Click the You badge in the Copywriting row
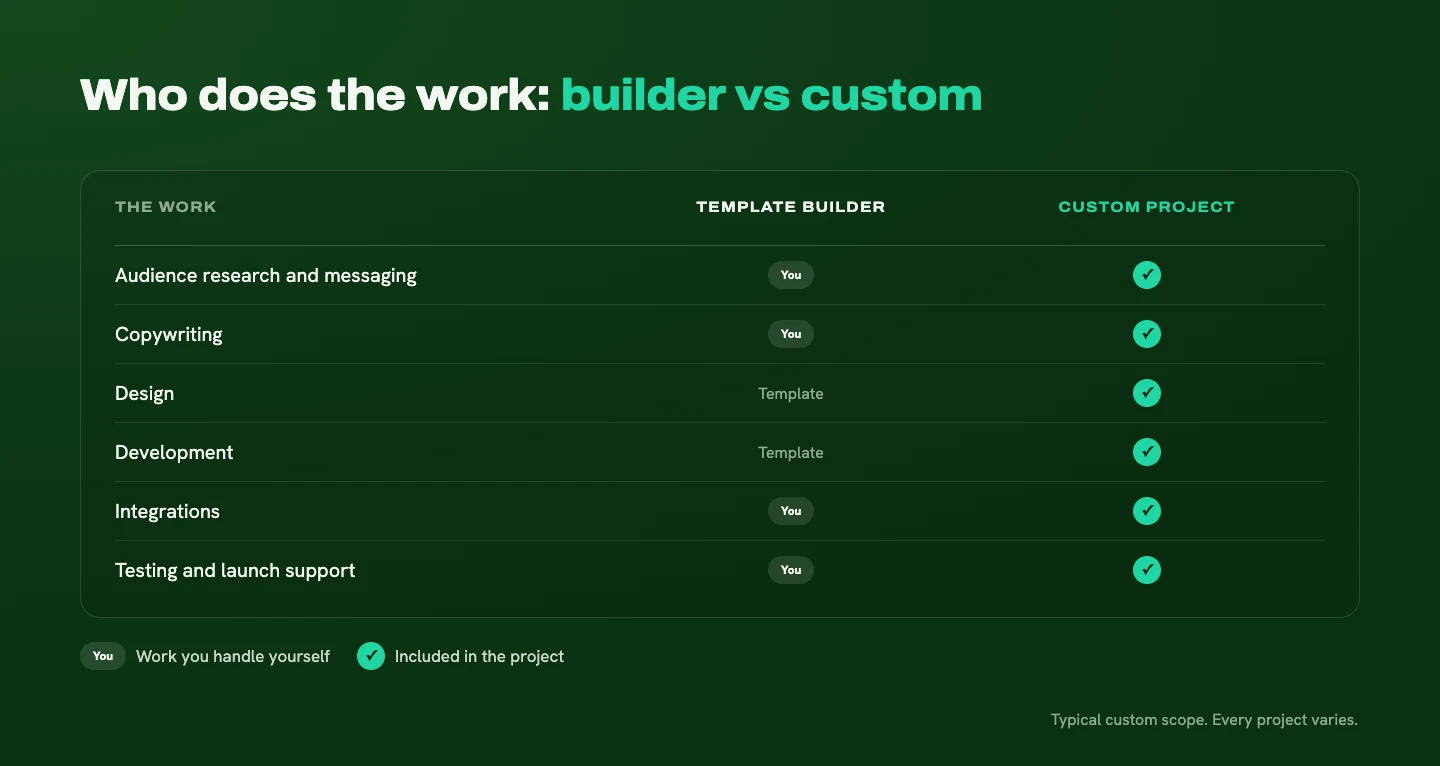The width and height of the screenshot is (1440, 766). [x=791, y=334]
